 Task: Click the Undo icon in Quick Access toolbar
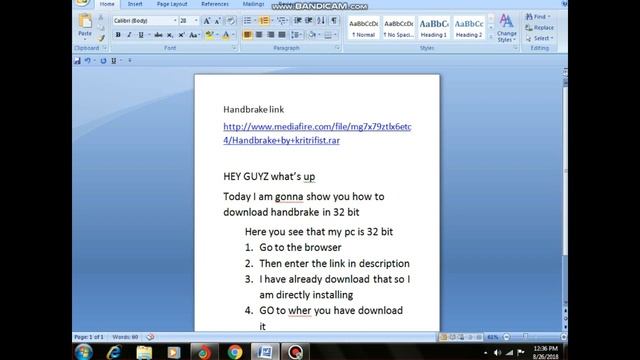click(x=87, y=61)
